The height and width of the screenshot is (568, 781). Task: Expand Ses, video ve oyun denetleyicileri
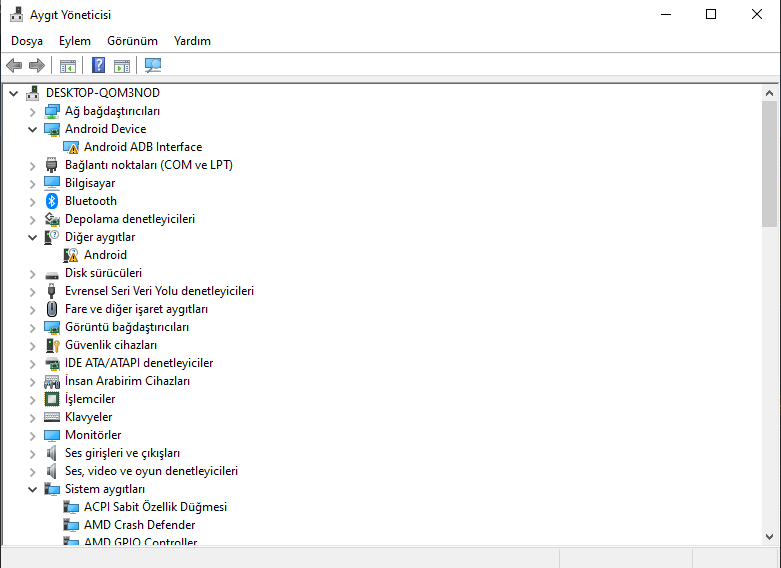[32, 471]
